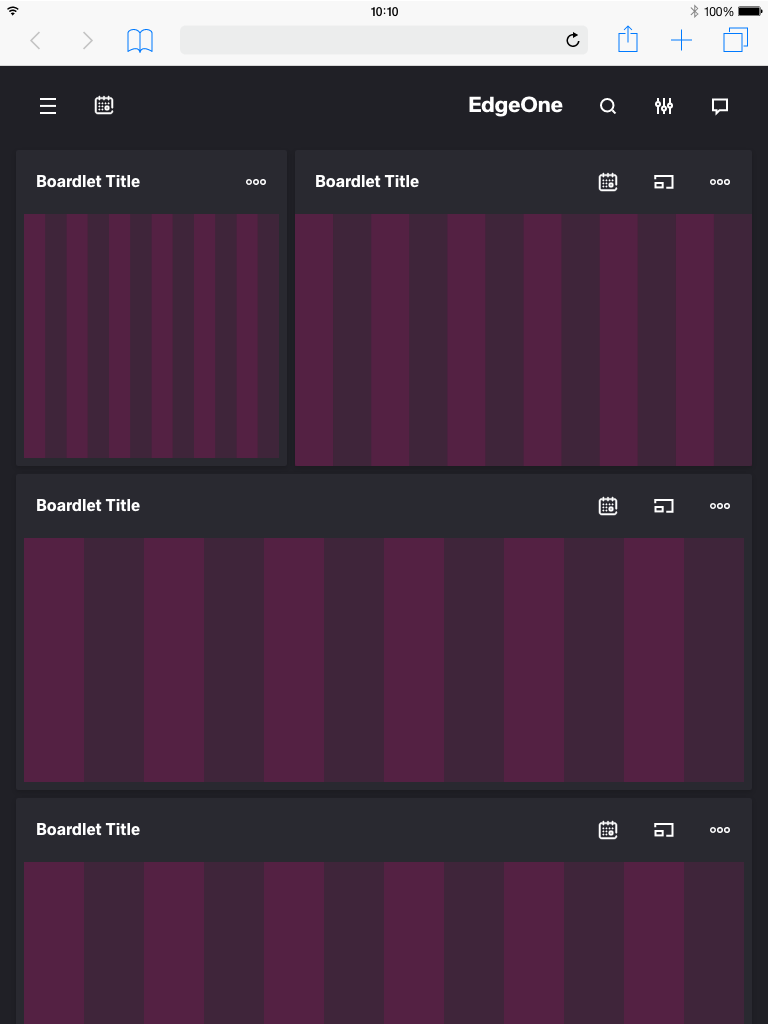Click the calendar icon next to hamburger menu
The image size is (768, 1024).
point(104,105)
